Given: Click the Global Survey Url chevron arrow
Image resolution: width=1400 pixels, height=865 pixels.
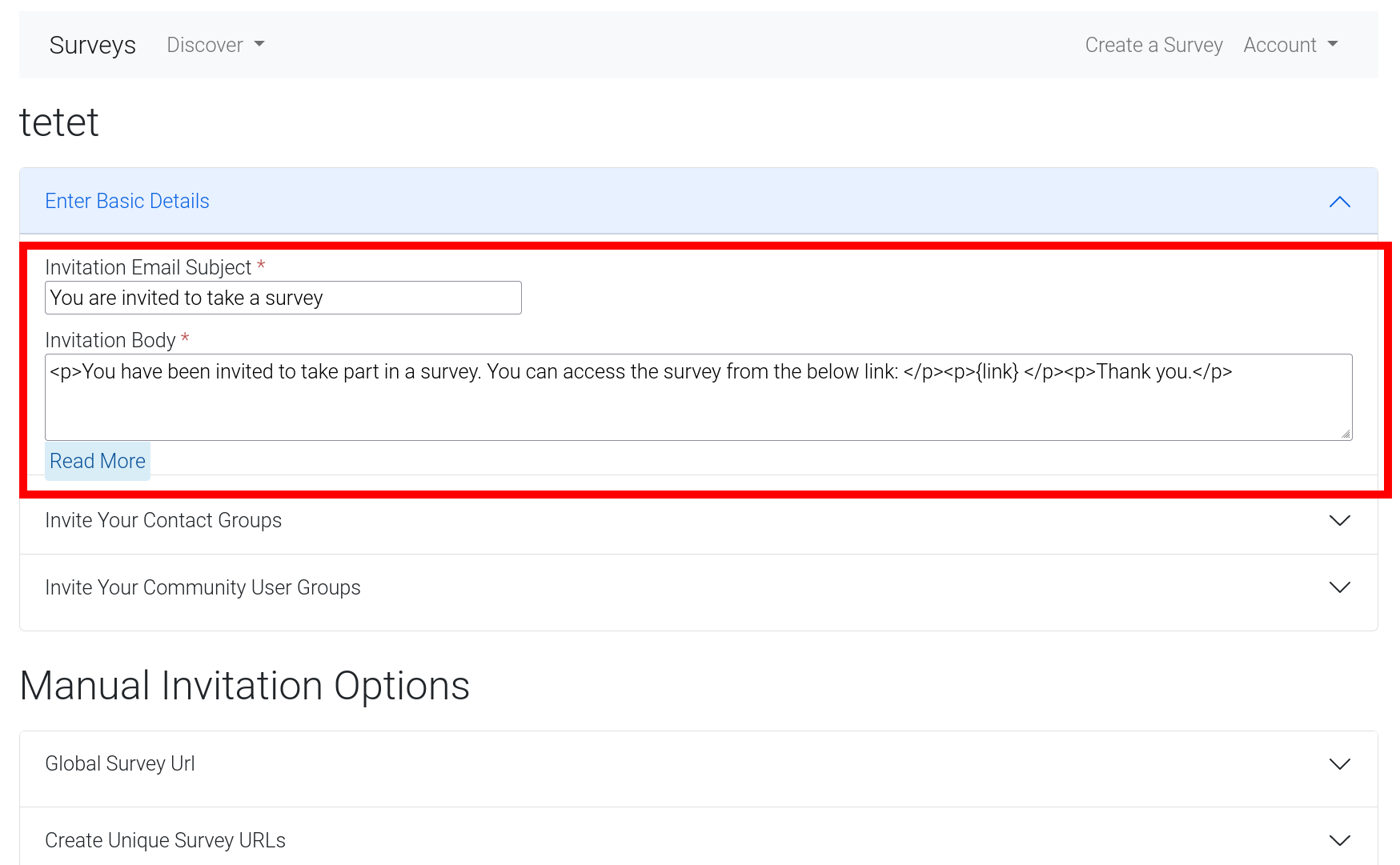Looking at the screenshot, I should [x=1339, y=764].
